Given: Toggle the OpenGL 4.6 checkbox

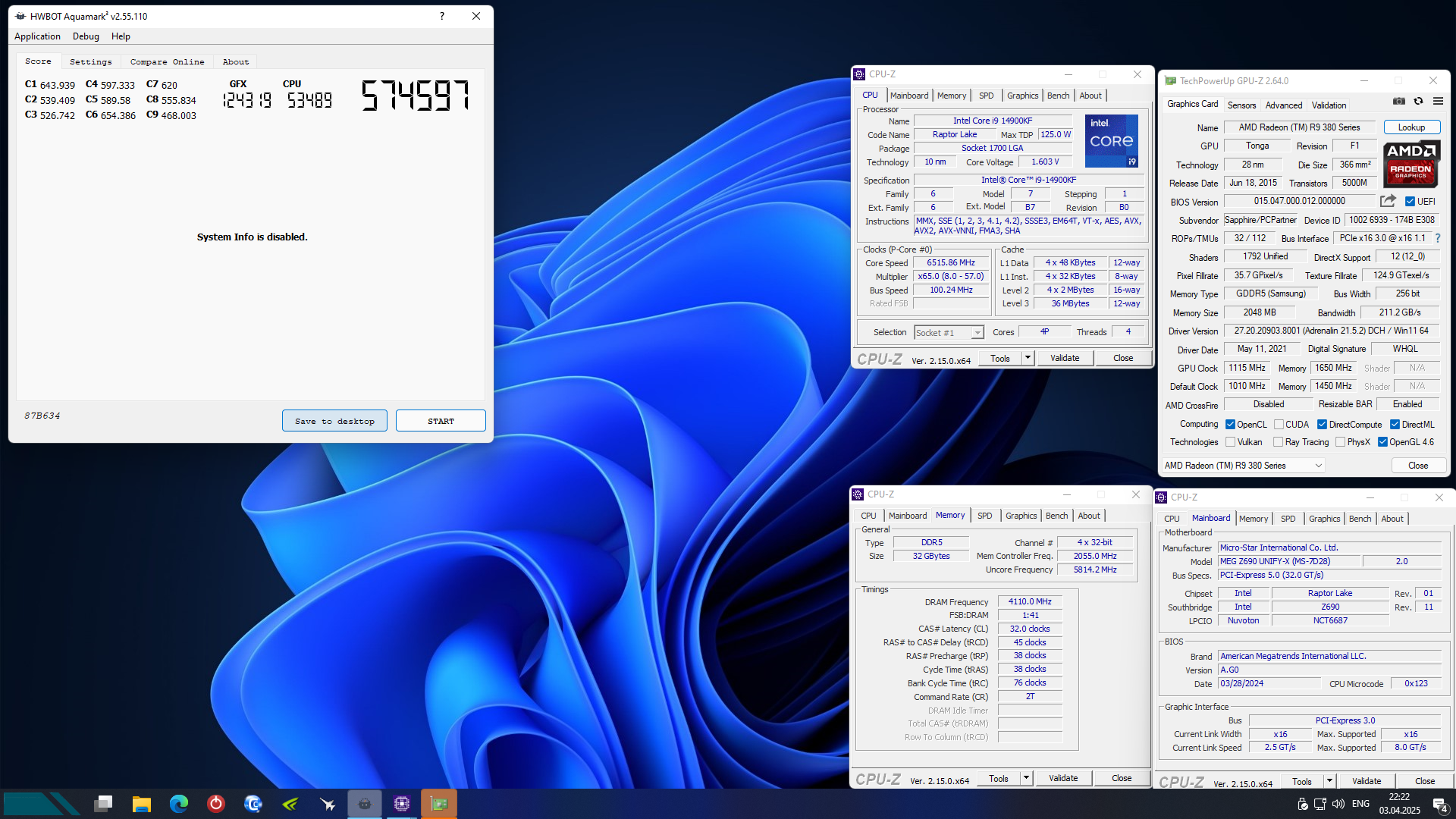Looking at the screenshot, I should click(x=1382, y=442).
